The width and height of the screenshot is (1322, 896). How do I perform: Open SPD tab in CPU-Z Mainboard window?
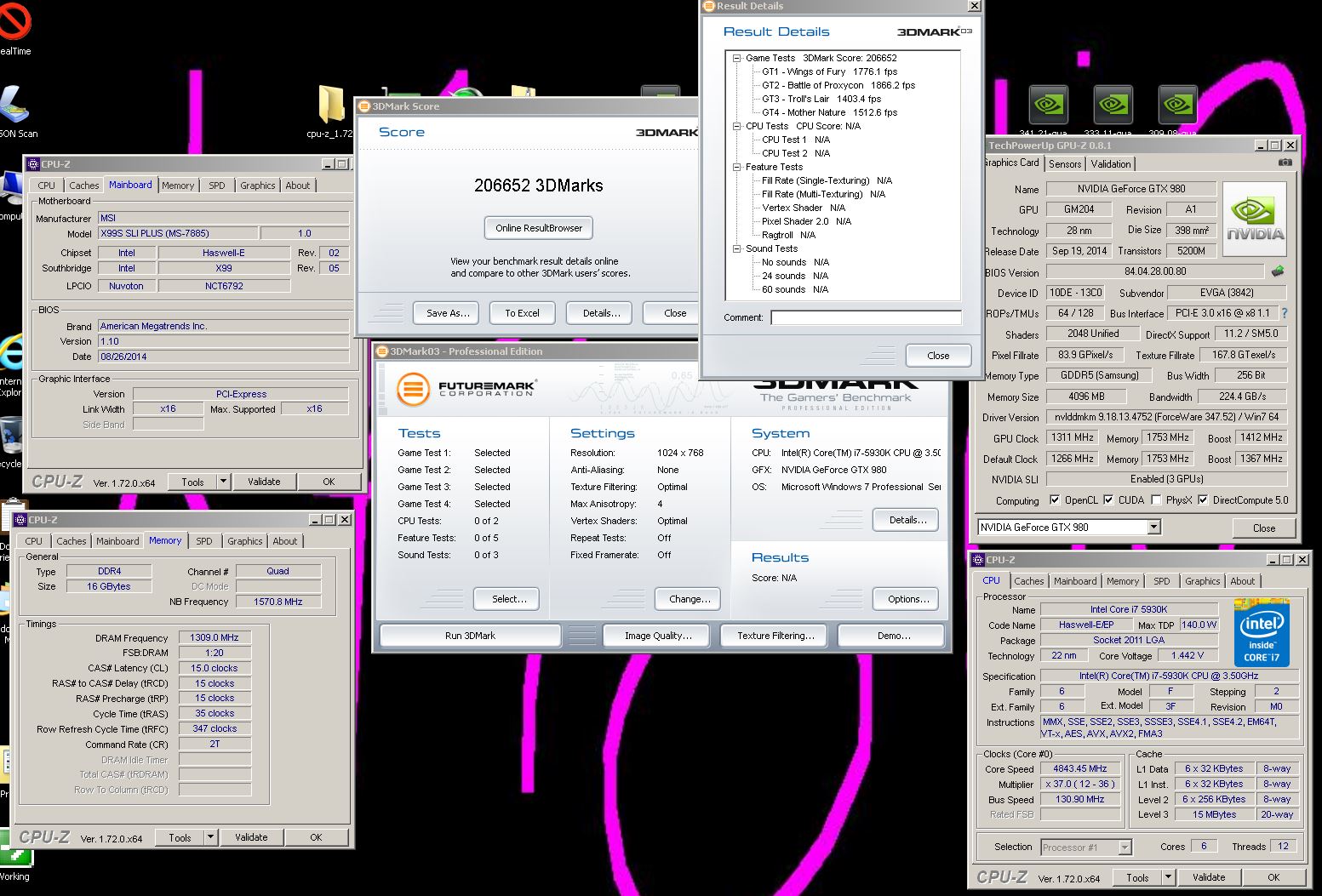[x=217, y=185]
